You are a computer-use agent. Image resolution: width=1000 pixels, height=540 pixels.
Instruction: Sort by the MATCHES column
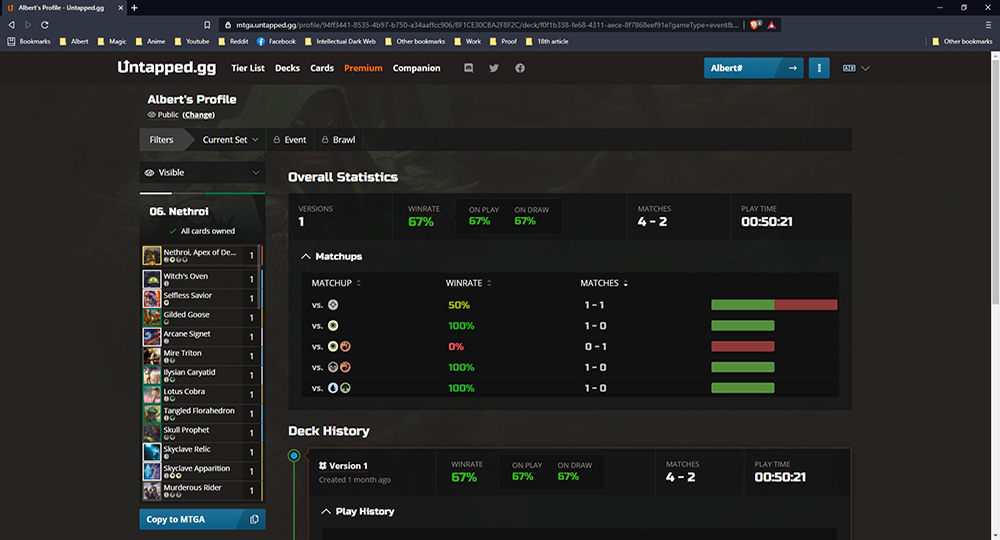603,283
